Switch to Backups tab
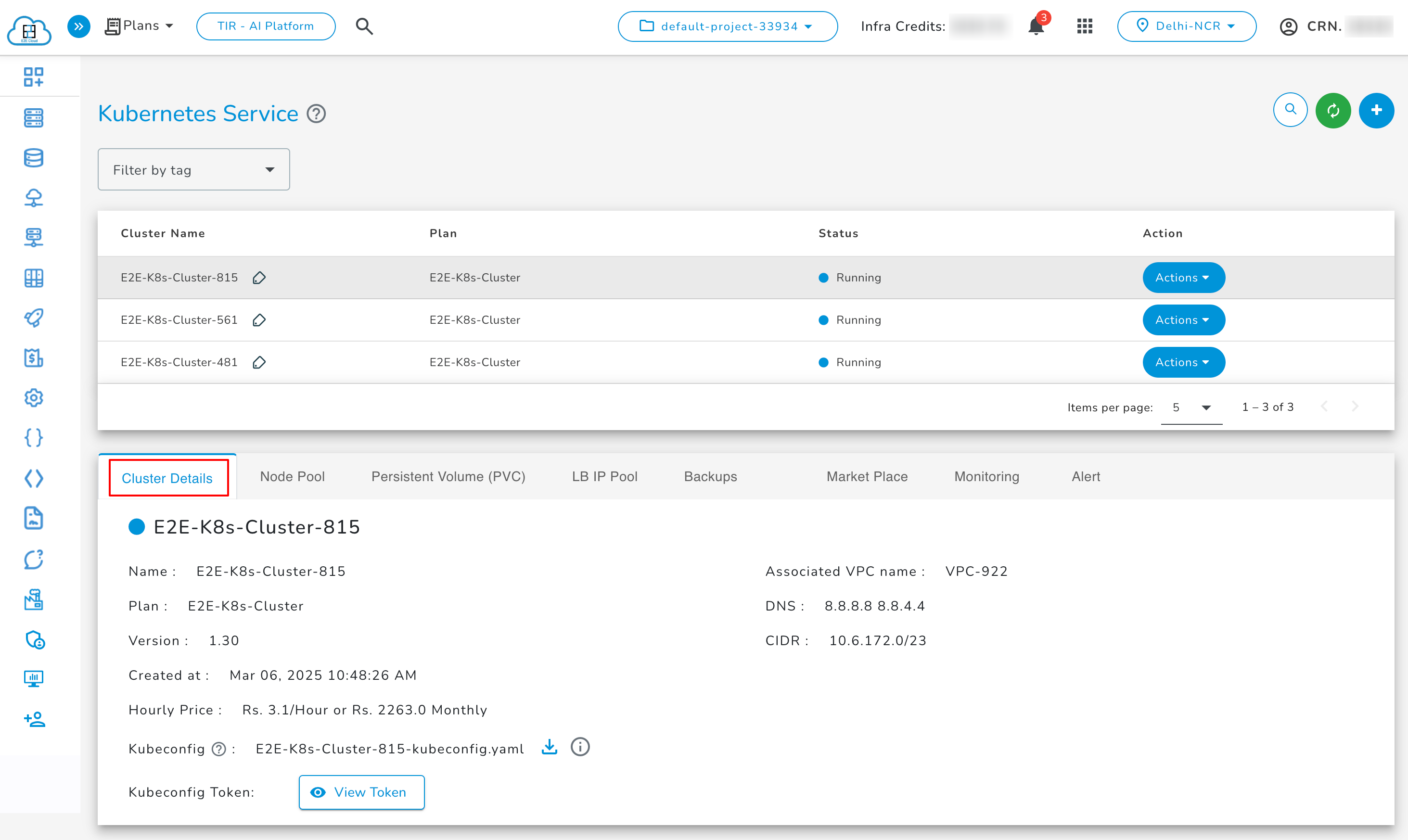Image resolution: width=1408 pixels, height=840 pixels. coord(711,477)
